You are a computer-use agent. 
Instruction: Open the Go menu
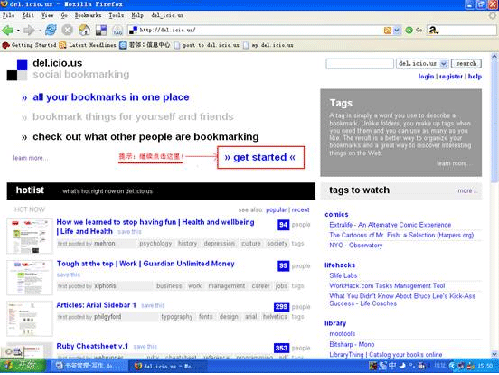(x=64, y=15)
